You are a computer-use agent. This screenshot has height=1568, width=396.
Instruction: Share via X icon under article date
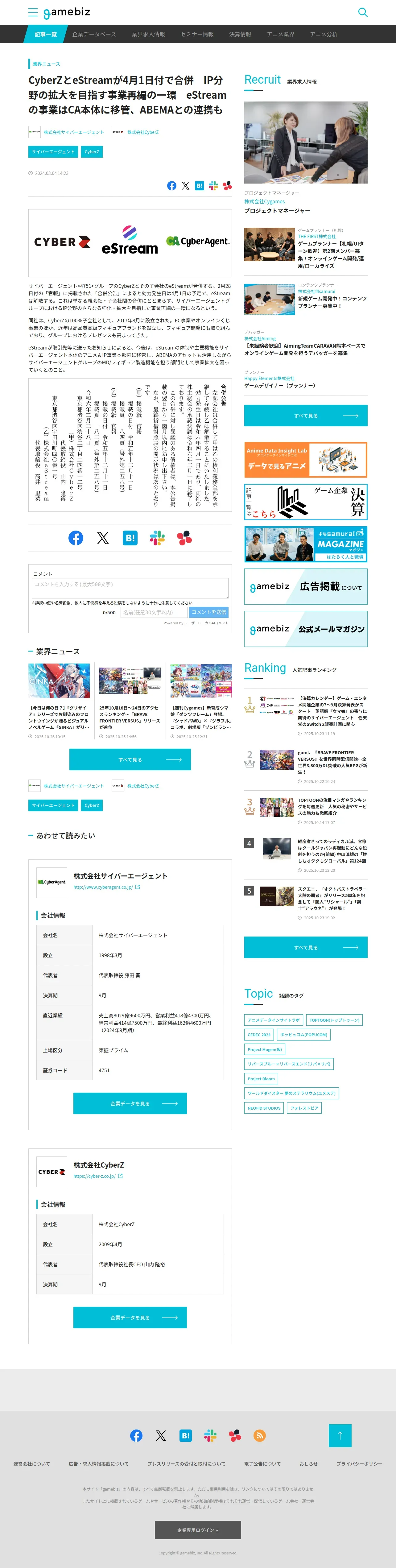click(x=186, y=186)
